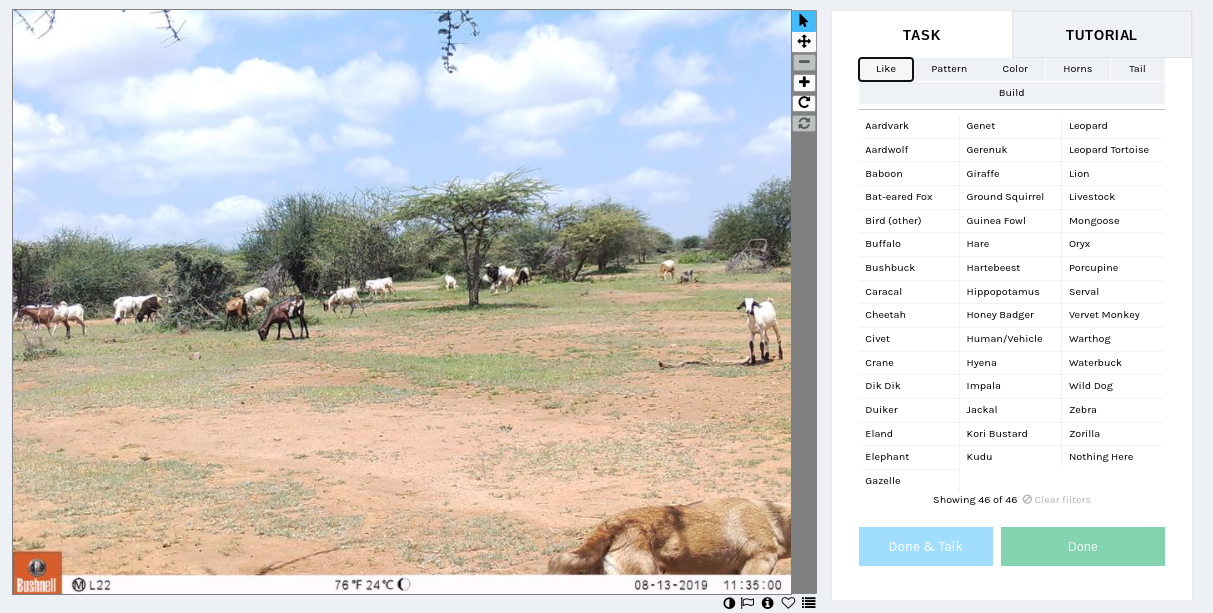1213x613 pixels.
Task: Select Bat-eared Fox species
Action: [x=909, y=197]
